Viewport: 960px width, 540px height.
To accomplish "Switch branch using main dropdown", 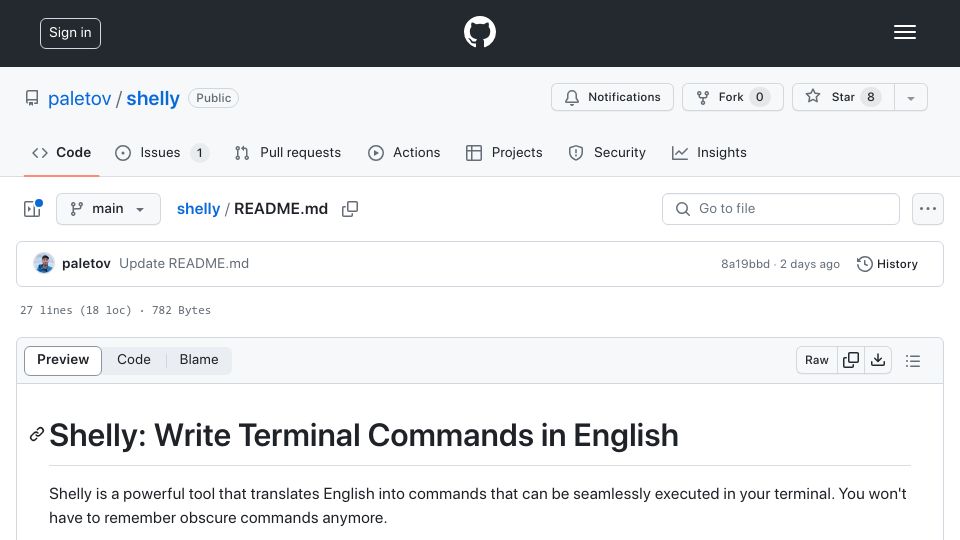I will point(108,209).
